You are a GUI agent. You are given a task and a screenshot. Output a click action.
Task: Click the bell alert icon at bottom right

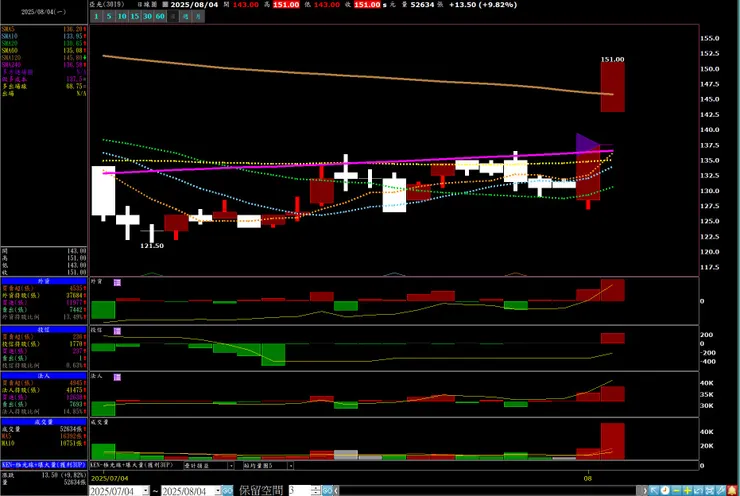click(x=732, y=491)
